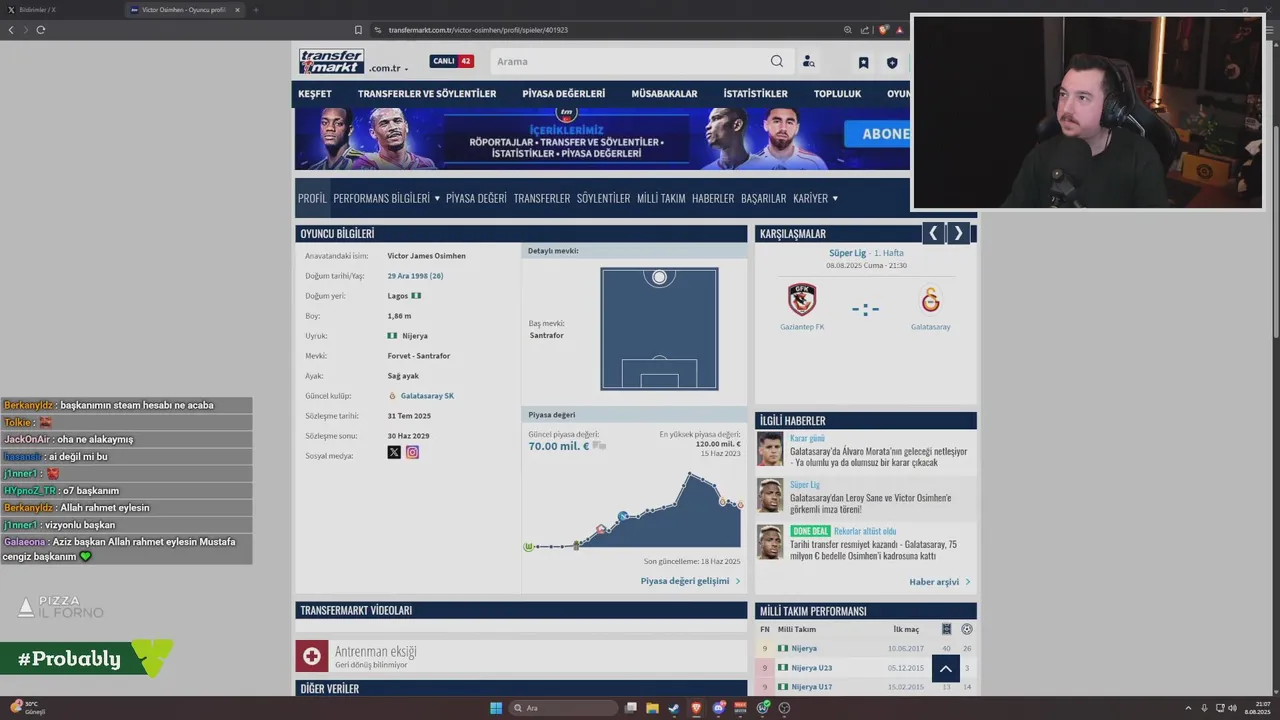The image size is (1280, 720).
Task: Click the red cross injury icon
Action: [x=312, y=656]
